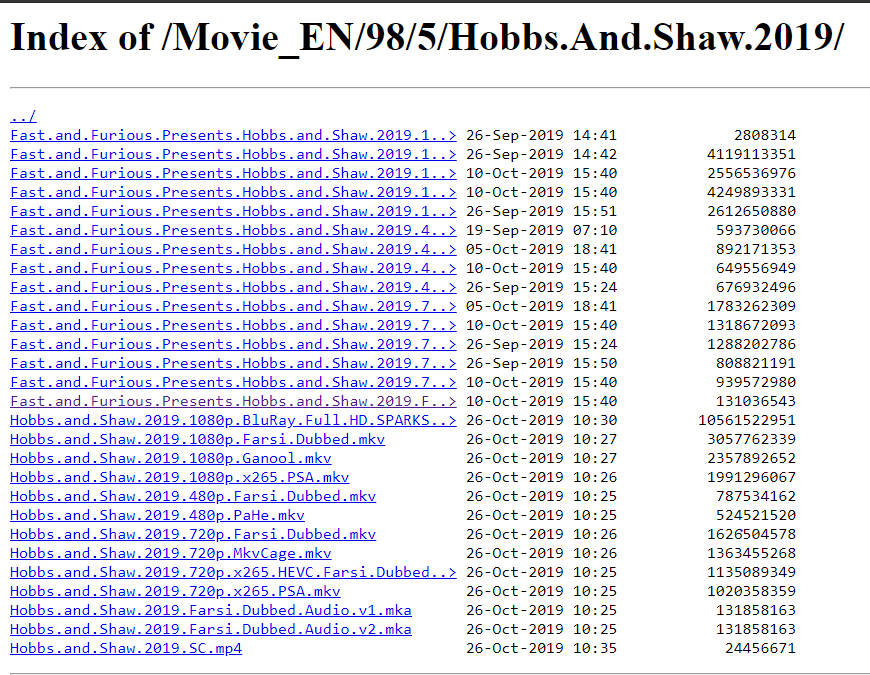Open the Fast.and.Furious link in the 2612650880 row

233,211
